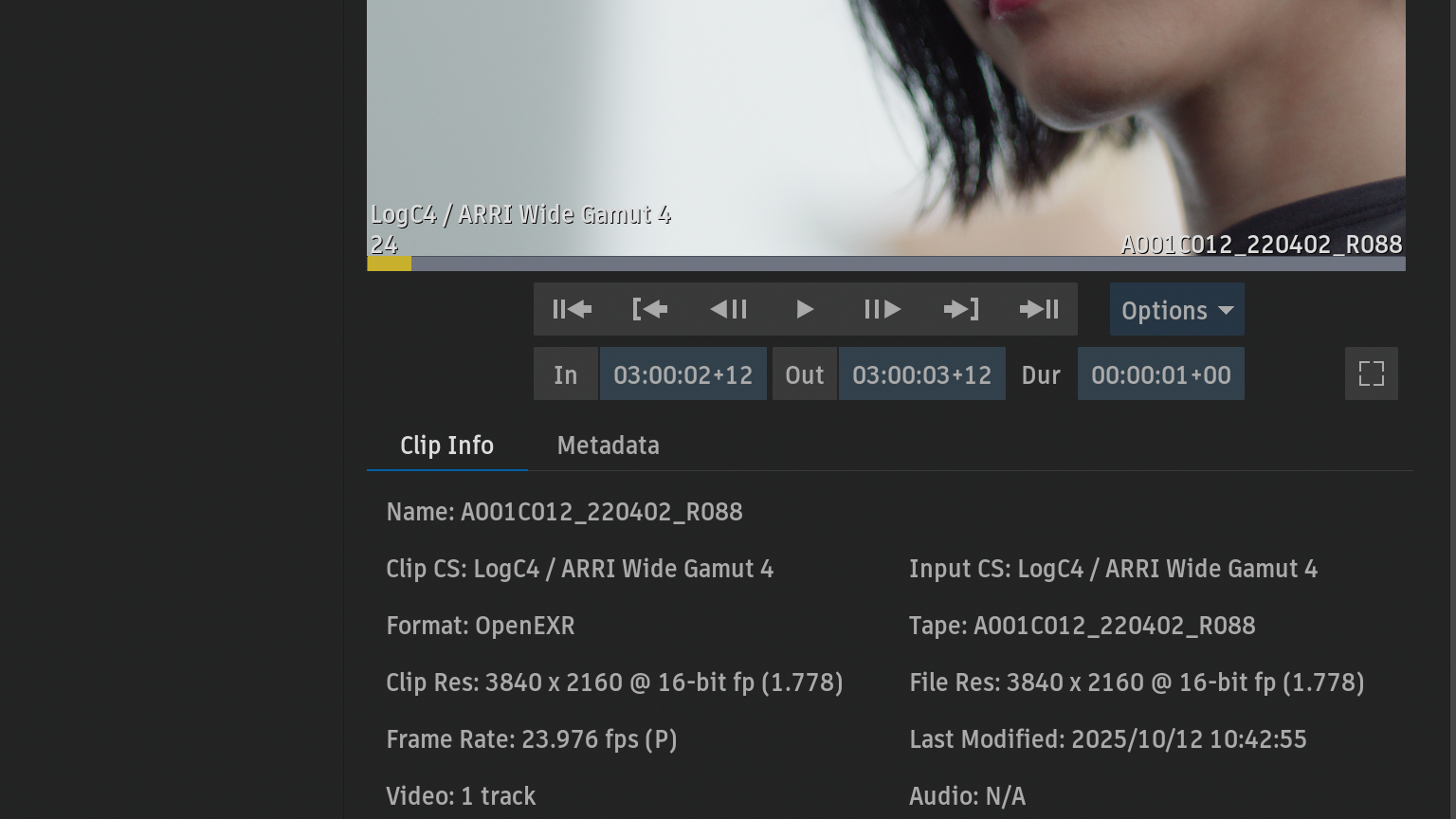
Task: Open the Options dropdown menu
Action: [x=1176, y=310]
